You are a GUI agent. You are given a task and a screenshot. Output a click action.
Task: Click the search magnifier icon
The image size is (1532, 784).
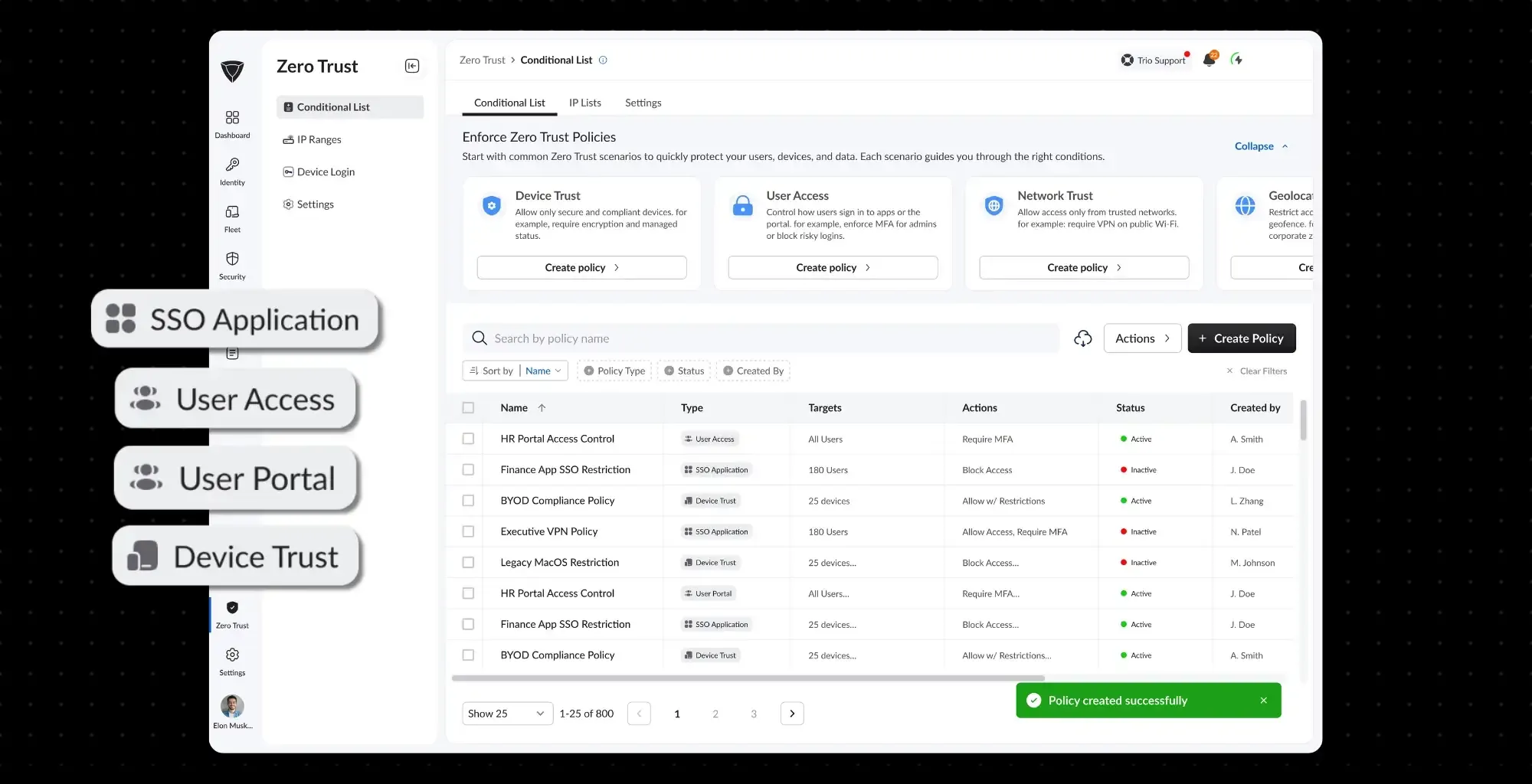[480, 338]
